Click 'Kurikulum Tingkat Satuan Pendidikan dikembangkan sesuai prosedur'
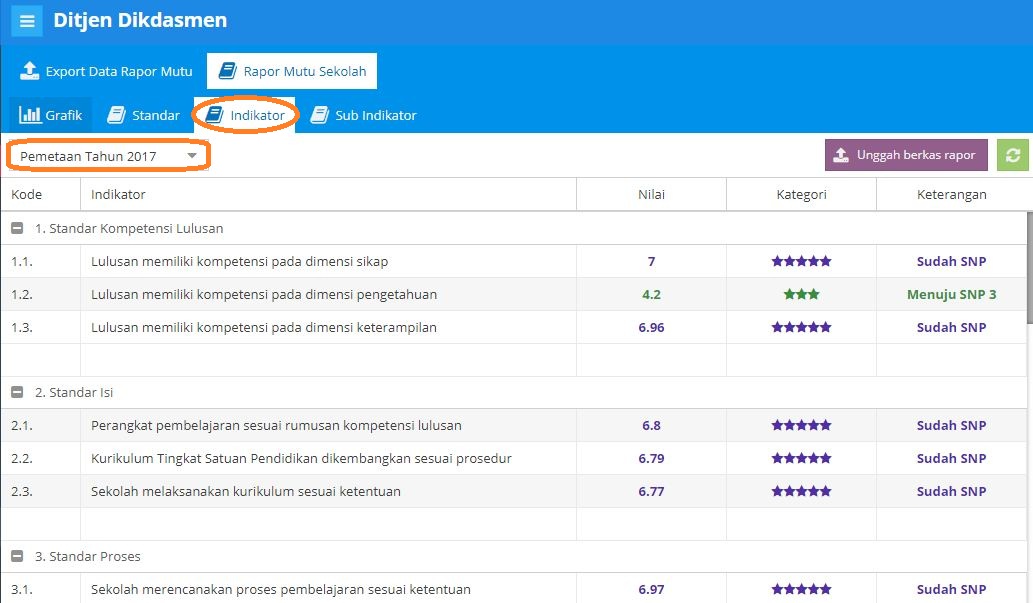The image size is (1033, 603). pos(301,459)
